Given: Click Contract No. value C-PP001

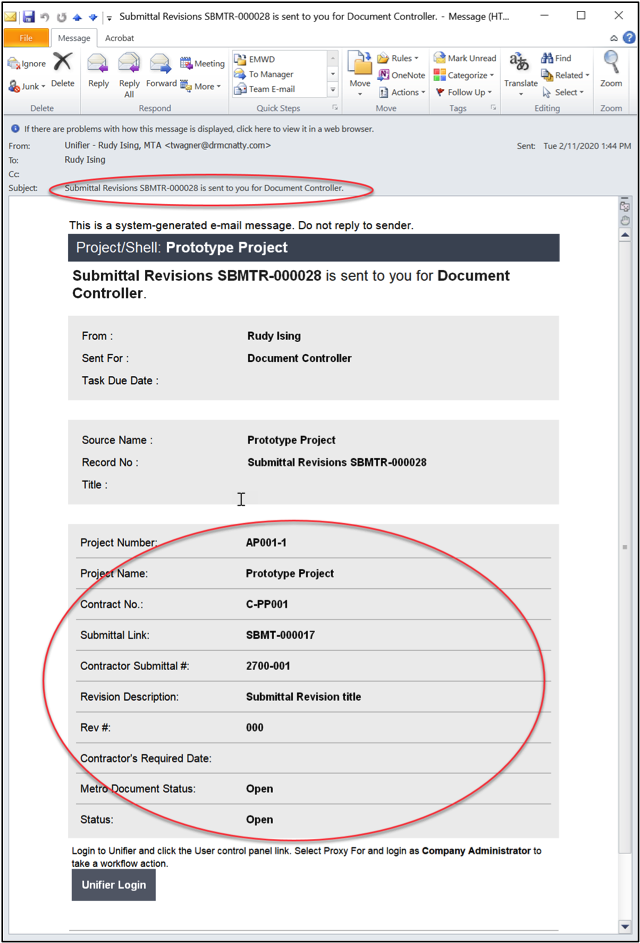Looking at the screenshot, I should point(266,604).
